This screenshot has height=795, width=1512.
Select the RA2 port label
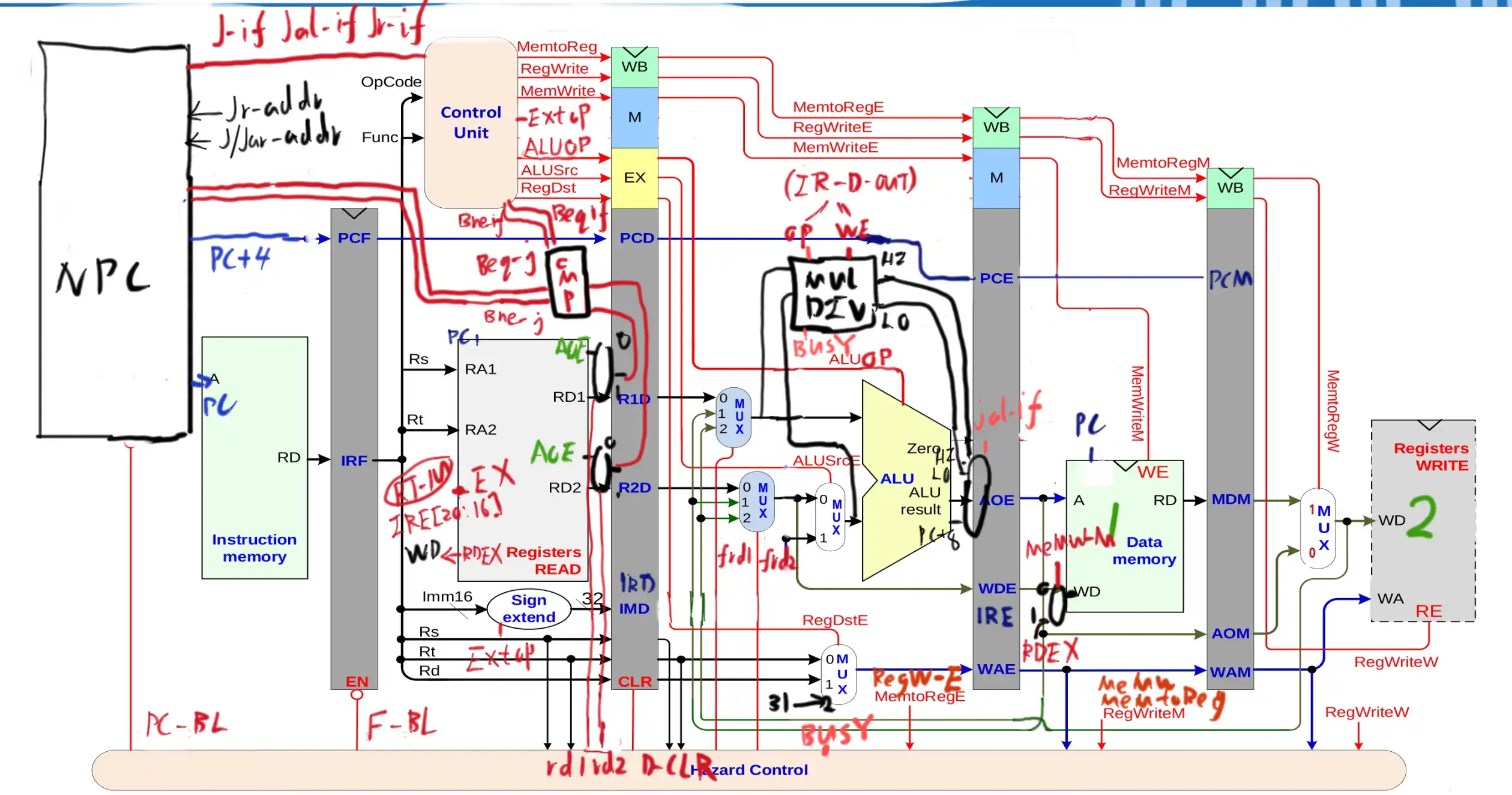click(480, 429)
